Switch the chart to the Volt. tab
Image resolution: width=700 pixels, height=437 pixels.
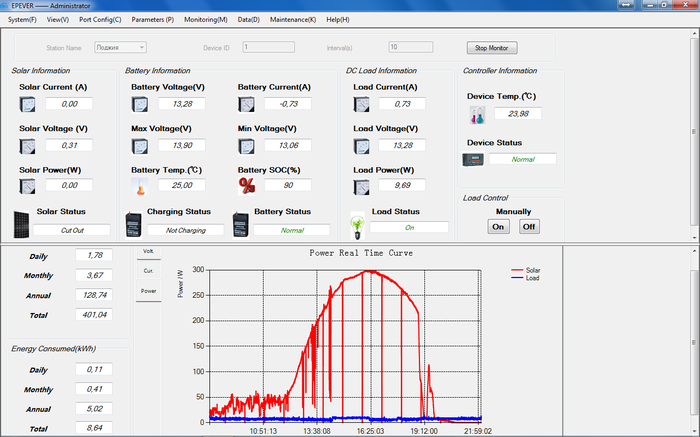click(148, 251)
